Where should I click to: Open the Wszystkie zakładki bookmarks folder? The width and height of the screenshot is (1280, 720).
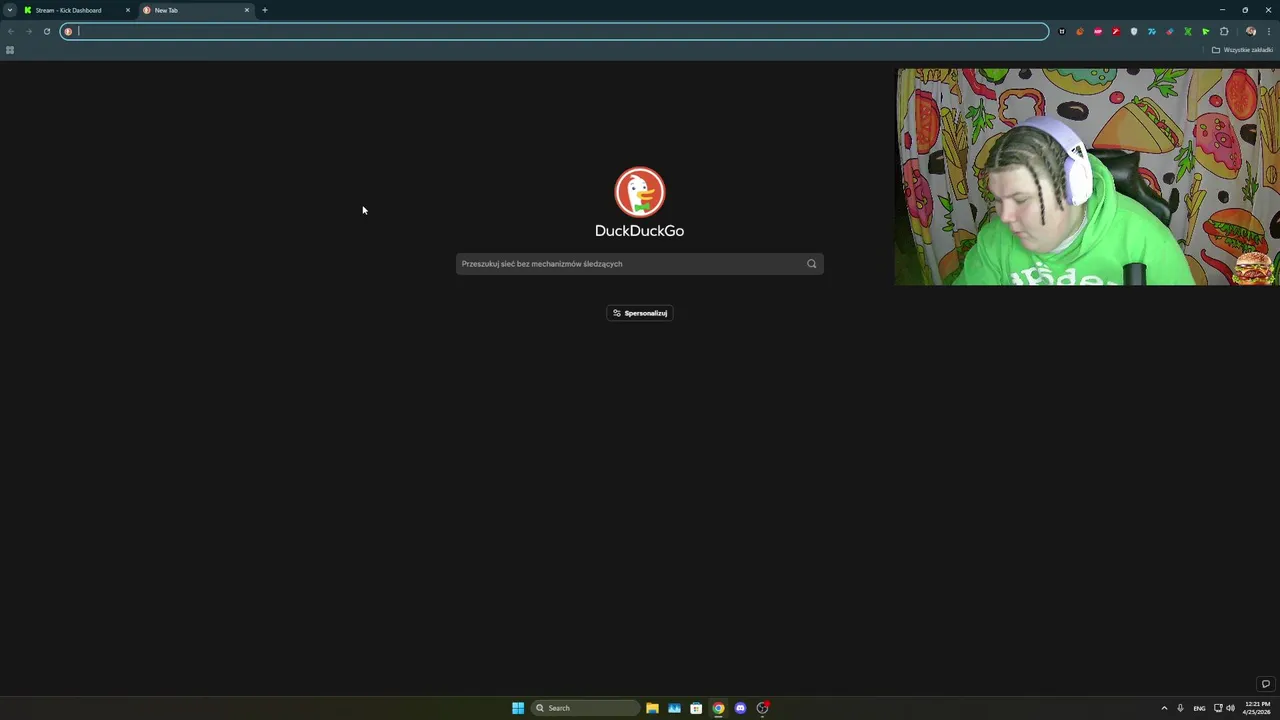(1242, 50)
